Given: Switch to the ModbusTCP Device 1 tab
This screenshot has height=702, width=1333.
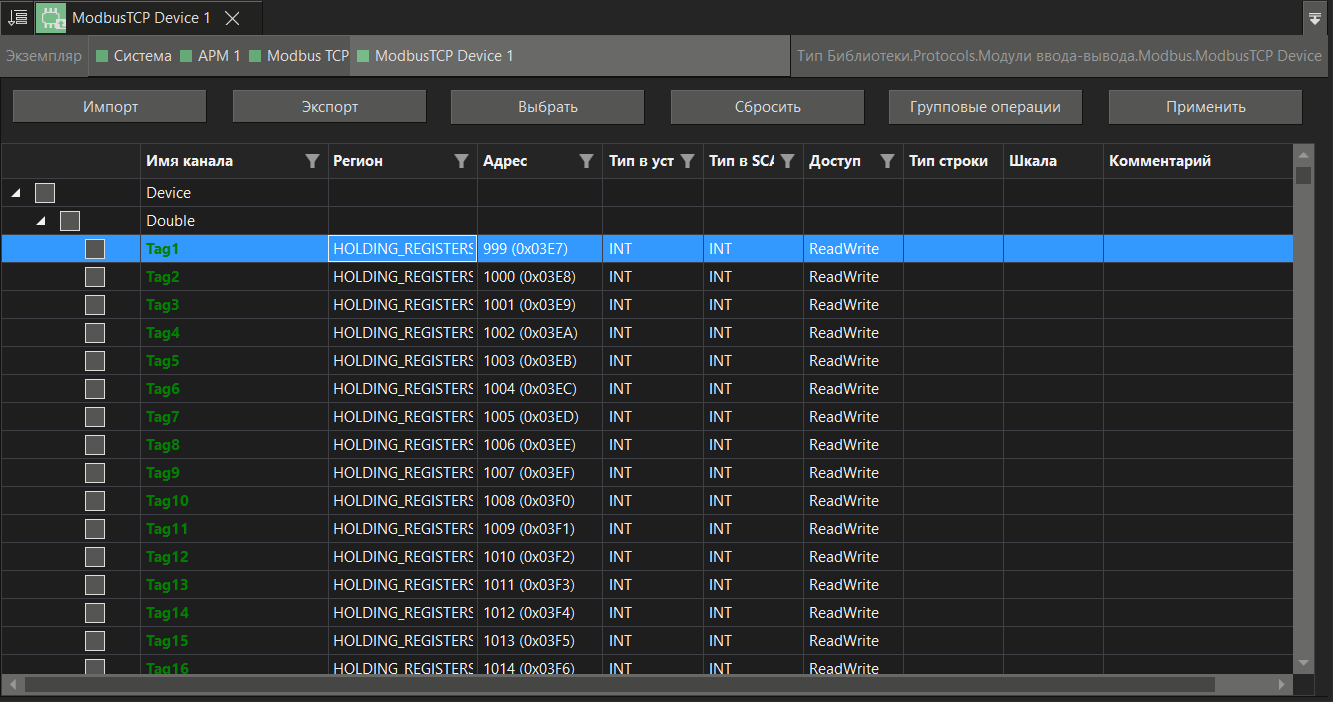Looking at the screenshot, I should 140,17.
